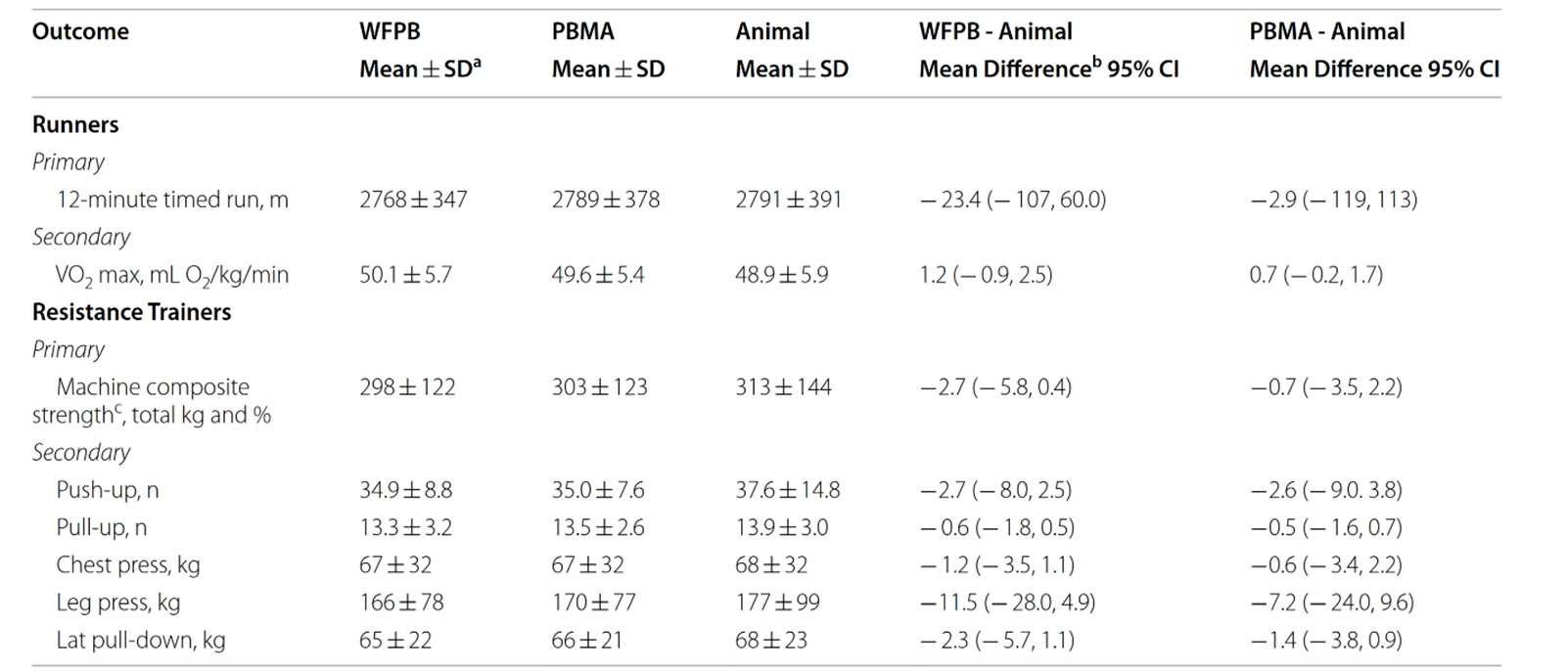Select the PBMA - Animal header text

click(x=1326, y=31)
